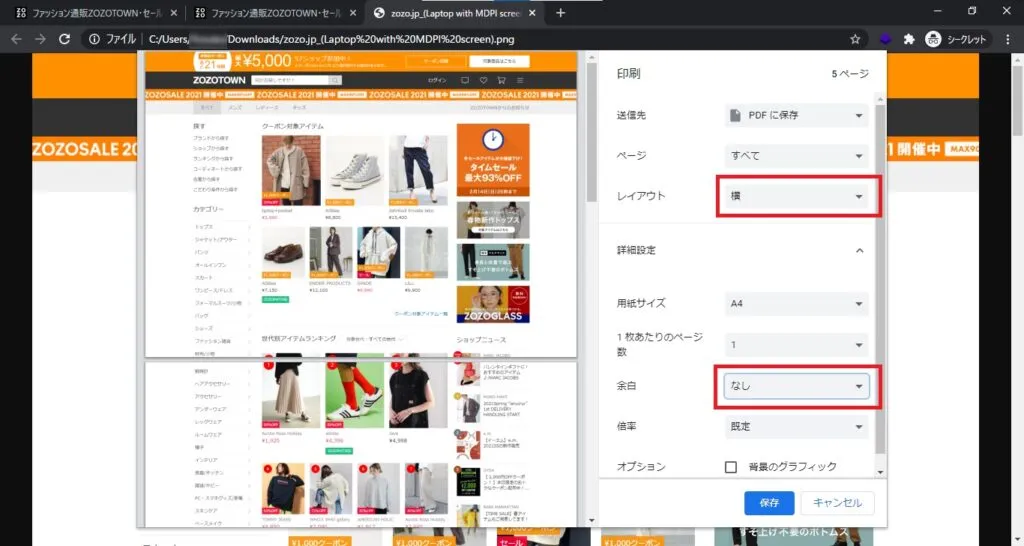Click the 5ページ page count text
Screen dimensions: 1024x546
(x=850, y=74)
